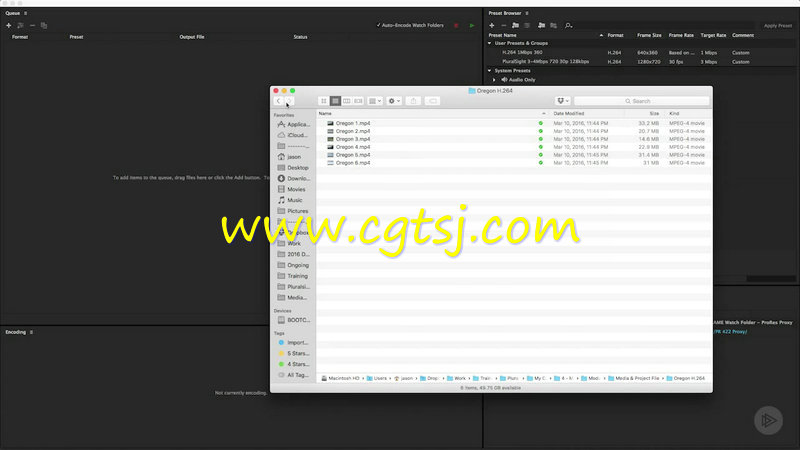Image resolution: width=800 pixels, height=450 pixels.
Task: Export presets icon in Preset Browser
Action: pos(554,25)
